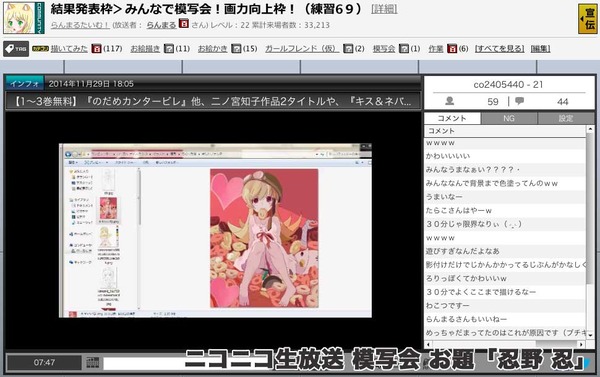Select the comment たらこさんはやーw
The width and height of the screenshot is (600, 377).
(505, 210)
